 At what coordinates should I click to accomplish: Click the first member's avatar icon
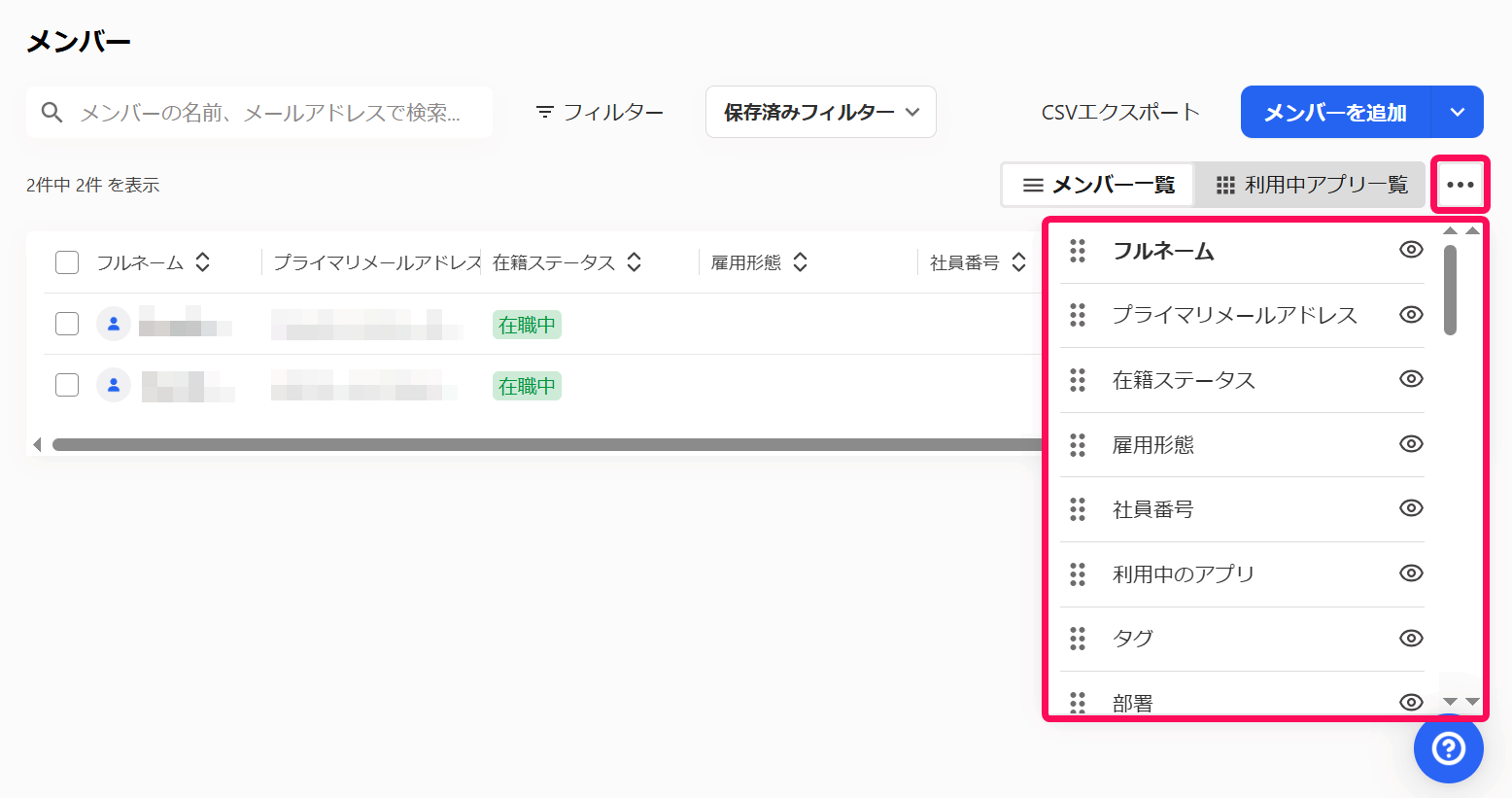(114, 324)
